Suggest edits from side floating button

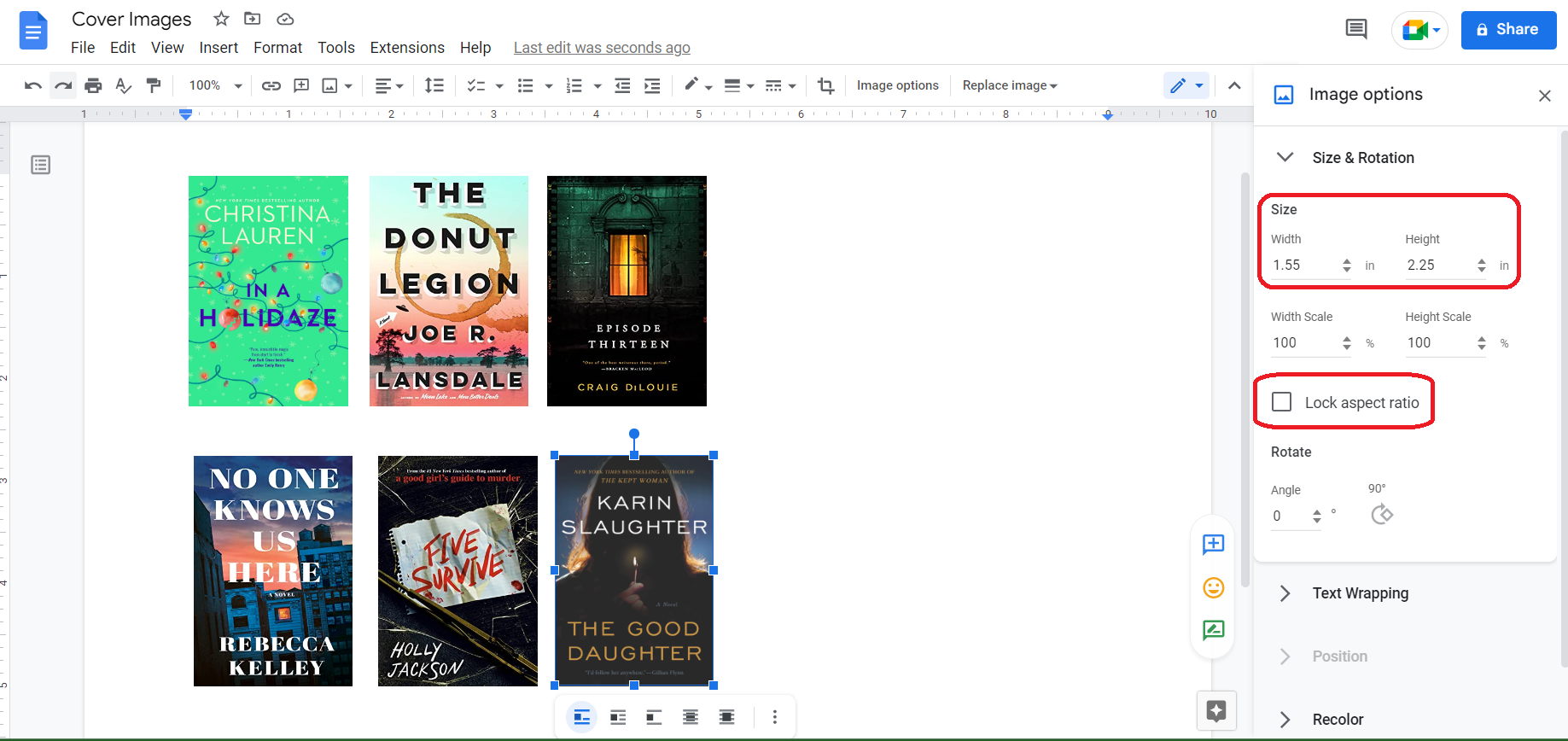coord(1213,630)
